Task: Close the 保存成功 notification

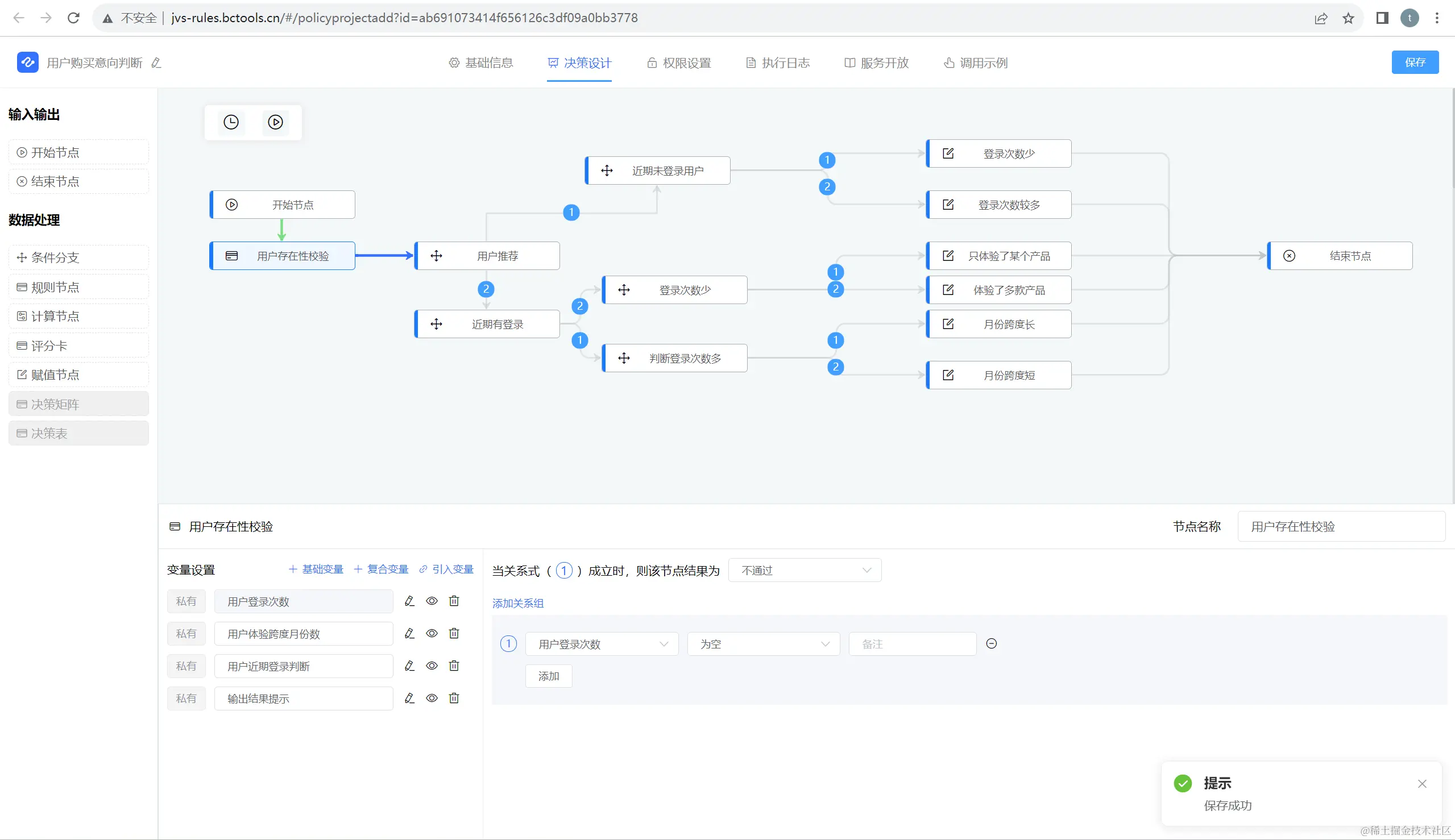Action: coord(1421,784)
